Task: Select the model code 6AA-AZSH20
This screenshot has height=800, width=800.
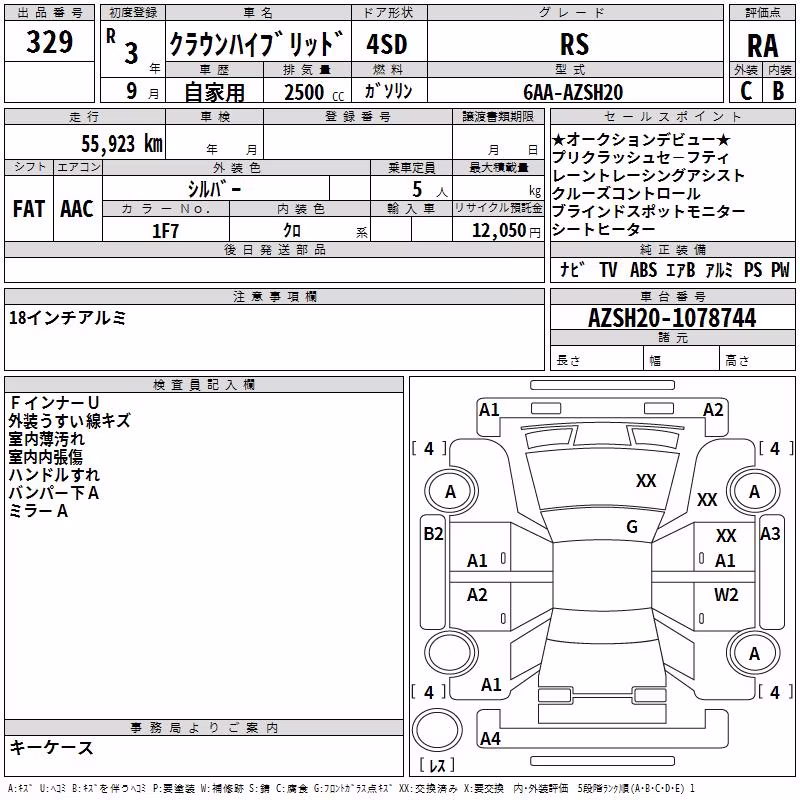Action: point(573,92)
